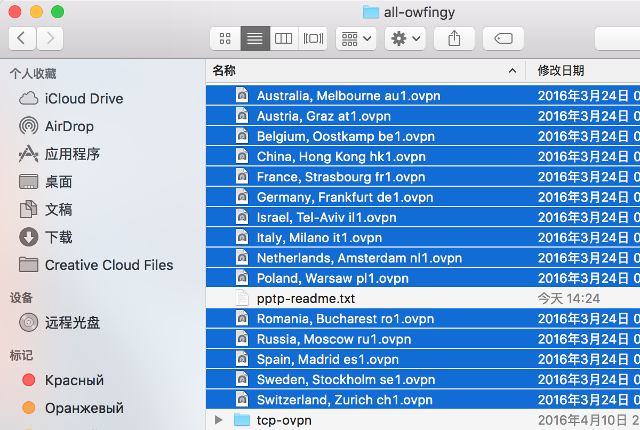The width and height of the screenshot is (640, 430).
Task: Open 应用程序 folder in sidebar
Action: pyautogui.click(x=72, y=154)
